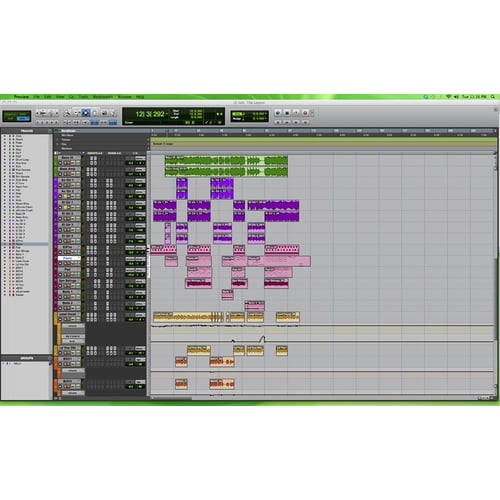Click the main counter time display
The image size is (500, 500).
click(150, 114)
